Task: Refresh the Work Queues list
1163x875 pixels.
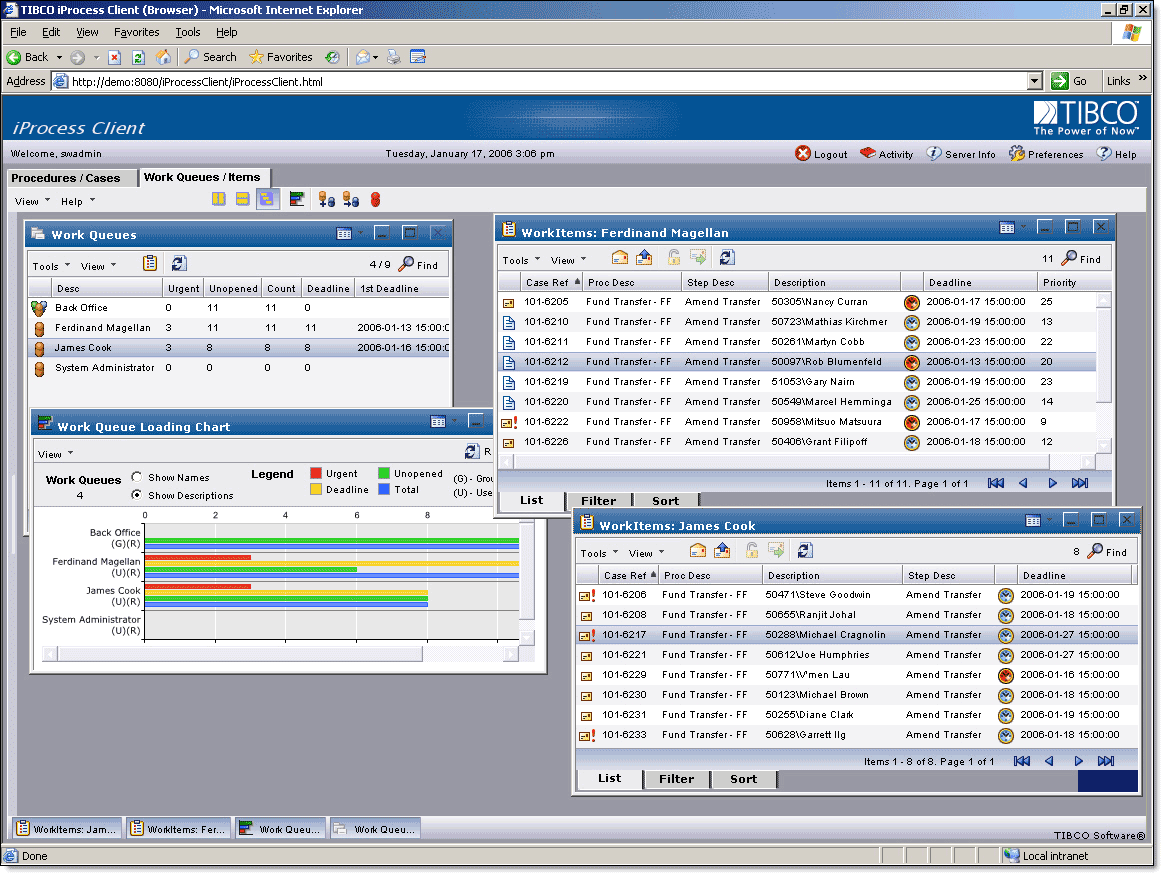Action: (179, 263)
